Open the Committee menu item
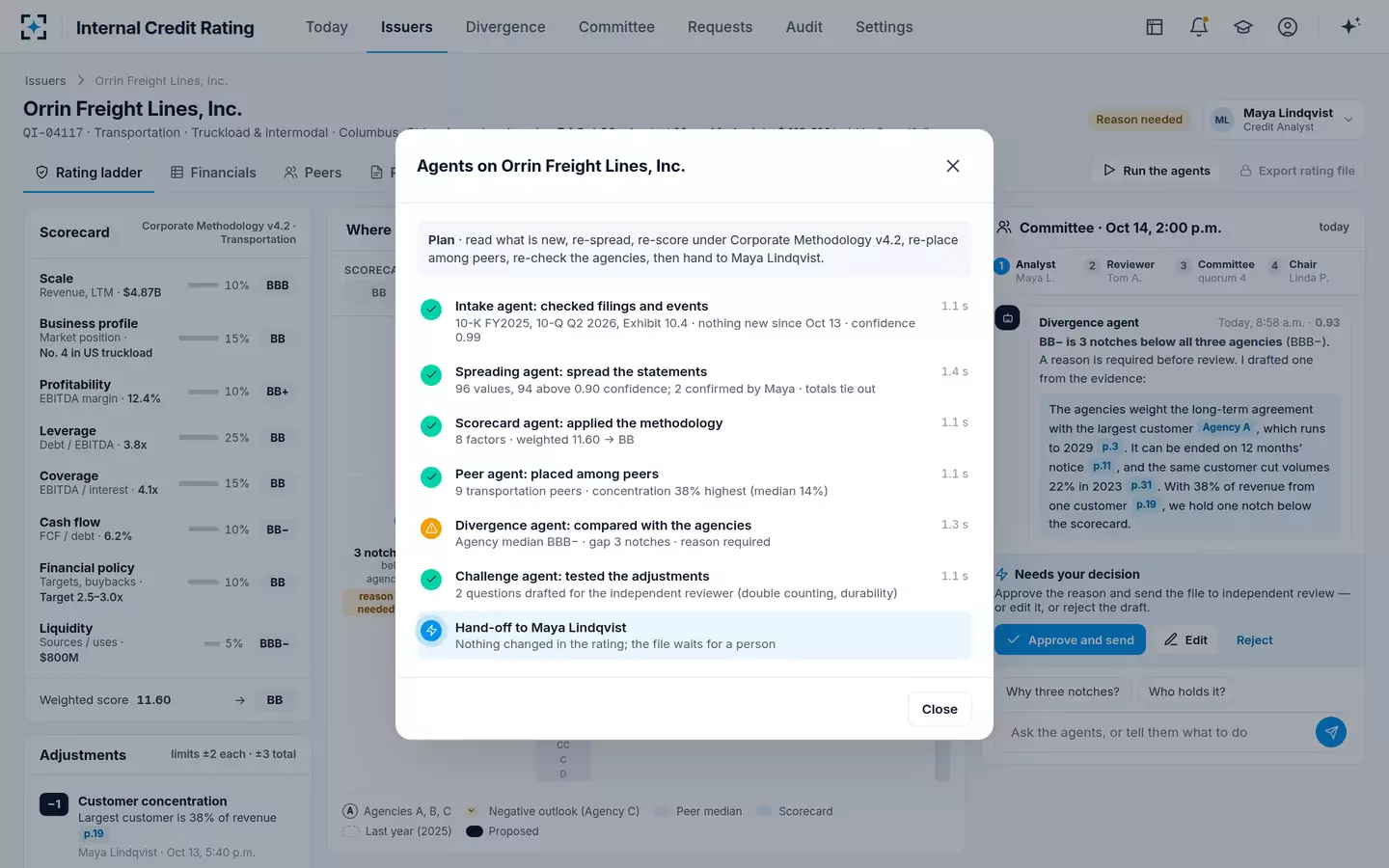Viewport: 1389px width, 868px height. 616,27
